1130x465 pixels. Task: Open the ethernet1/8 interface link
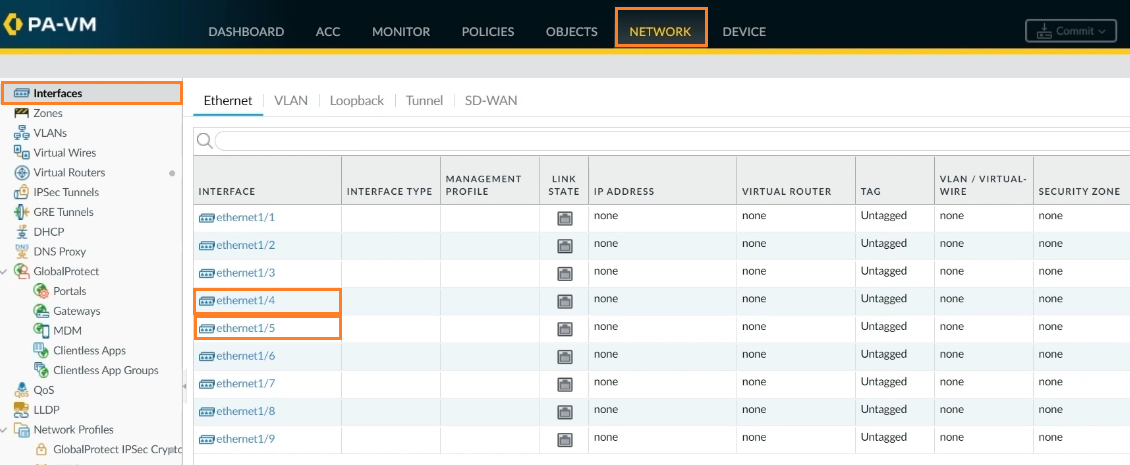pos(246,411)
